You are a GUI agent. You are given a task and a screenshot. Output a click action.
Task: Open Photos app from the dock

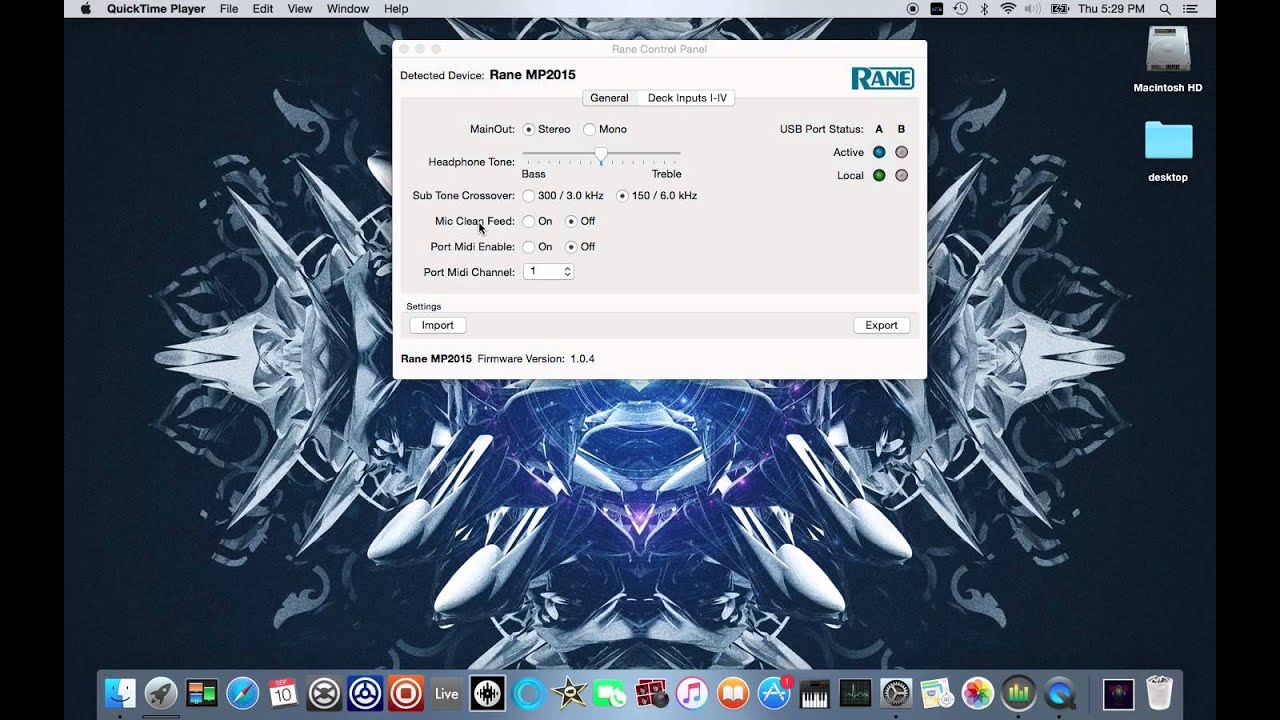click(978, 693)
